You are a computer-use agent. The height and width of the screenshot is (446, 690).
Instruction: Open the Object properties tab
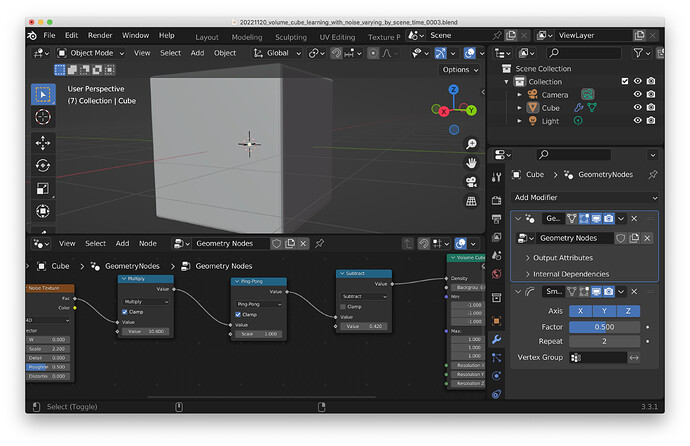pos(496,321)
